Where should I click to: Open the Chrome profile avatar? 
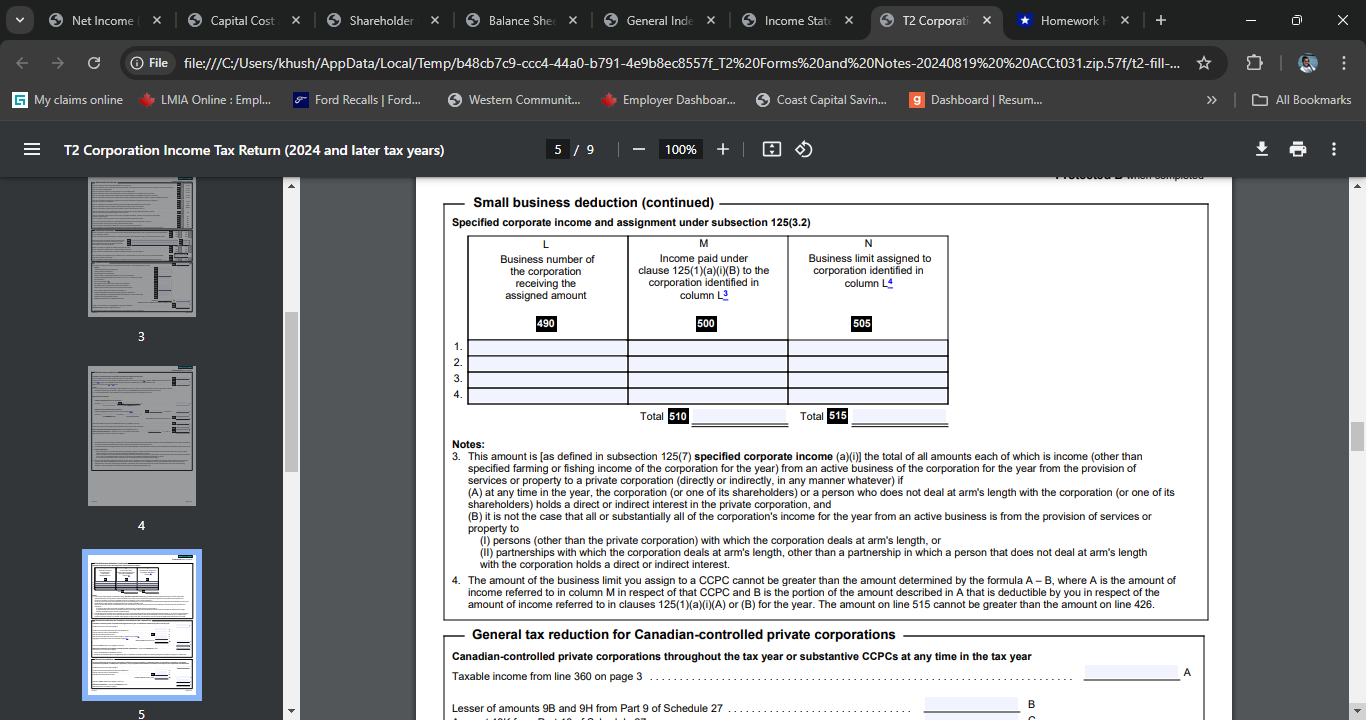(x=1308, y=61)
